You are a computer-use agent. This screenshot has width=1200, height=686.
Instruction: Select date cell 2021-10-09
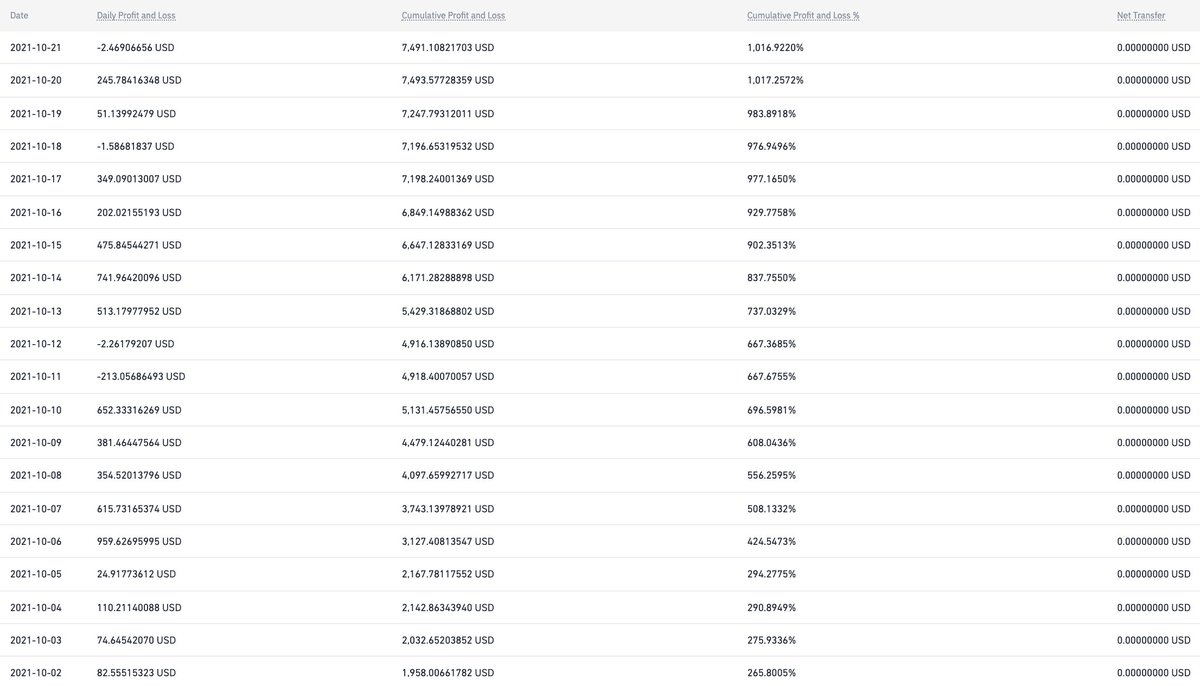point(36,443)
